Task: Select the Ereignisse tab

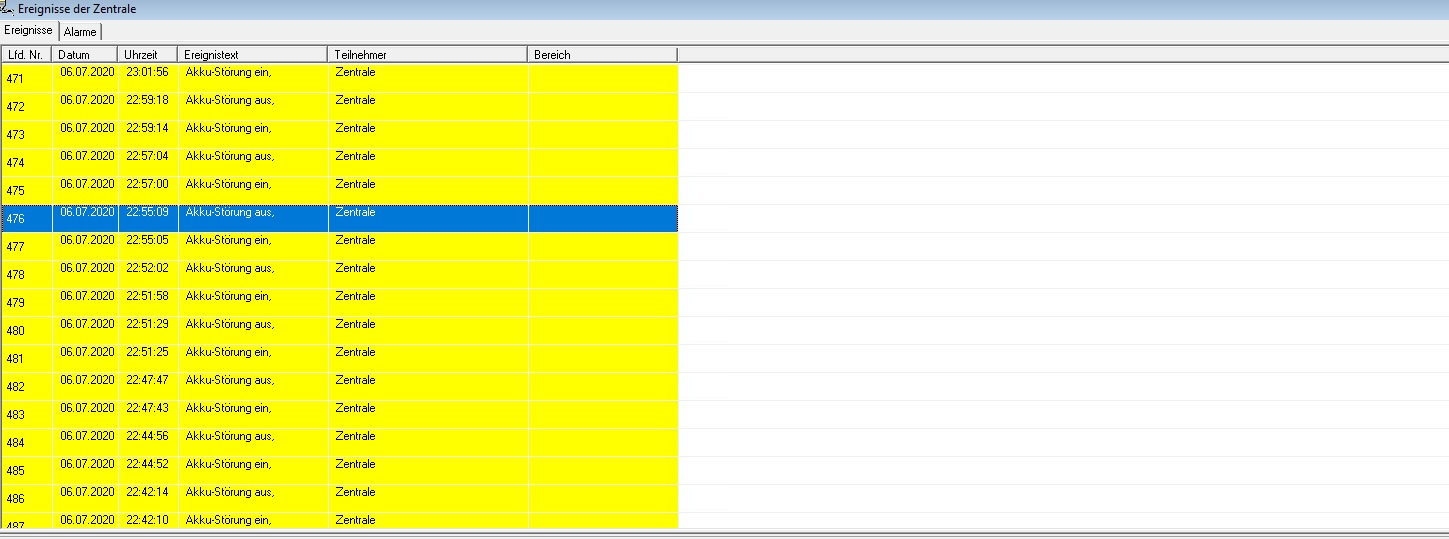Action: tap(28, 31)
